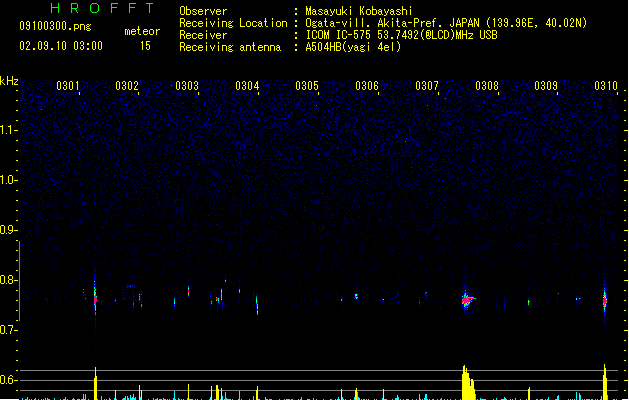Screen dimensions: 629x400
Task: Click the 1.0 kHz axis label
Action: click(8, 180)
